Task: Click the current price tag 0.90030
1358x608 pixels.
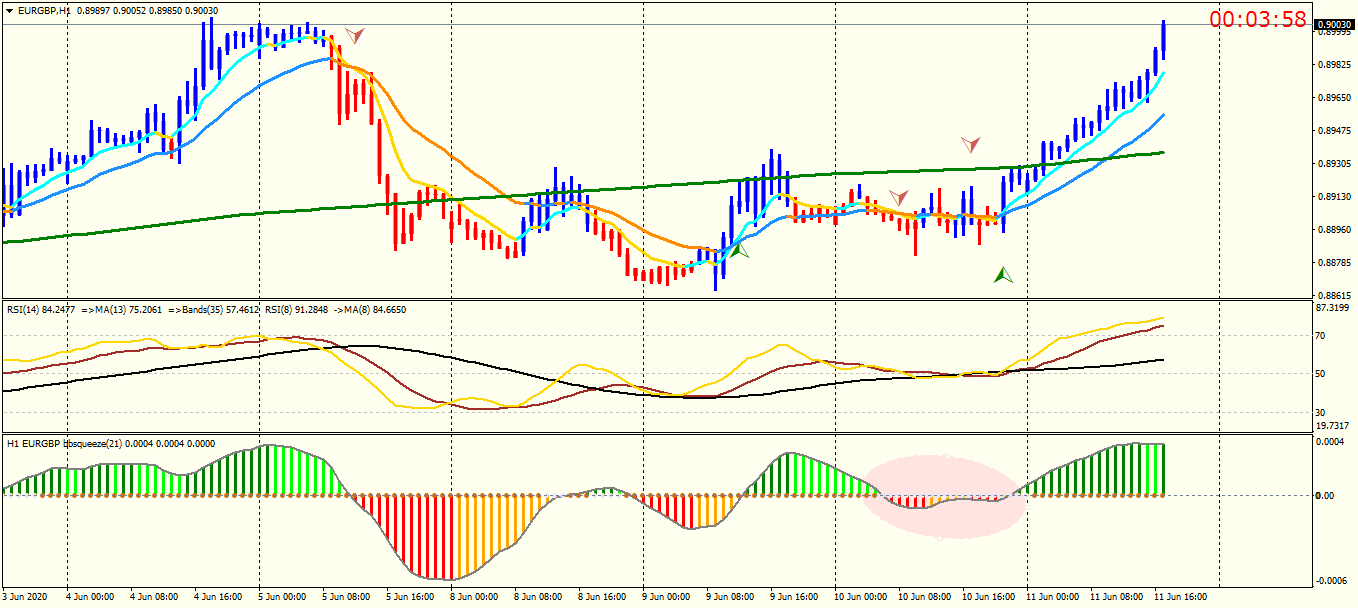Action: (1335, 25)
